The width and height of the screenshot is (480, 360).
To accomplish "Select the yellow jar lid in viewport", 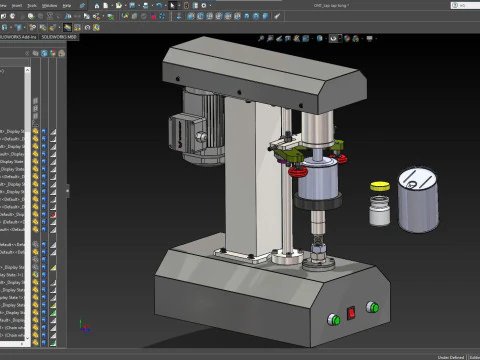I will [380, 186].
